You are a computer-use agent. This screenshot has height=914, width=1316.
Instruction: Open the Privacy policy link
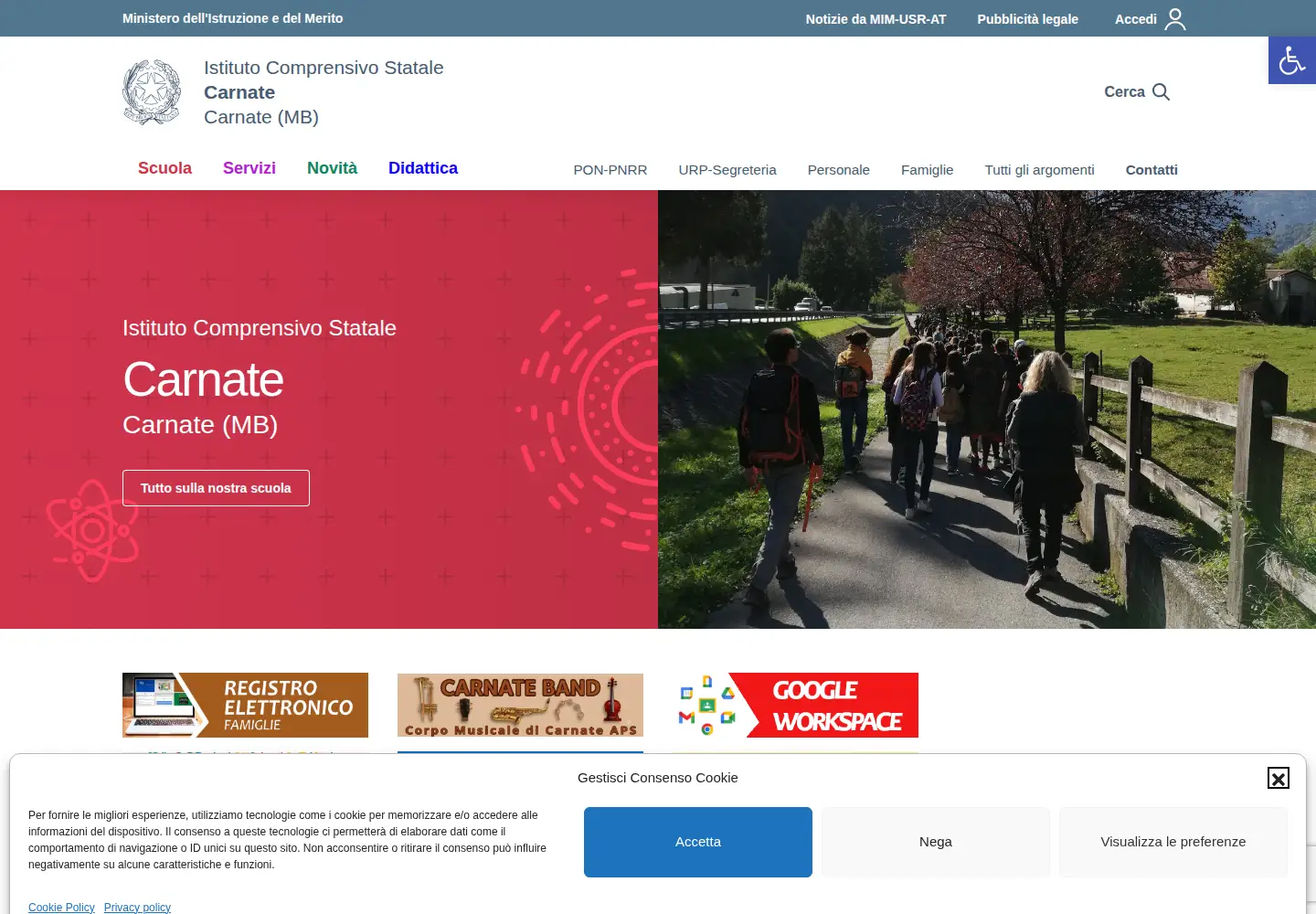[137, 908]
